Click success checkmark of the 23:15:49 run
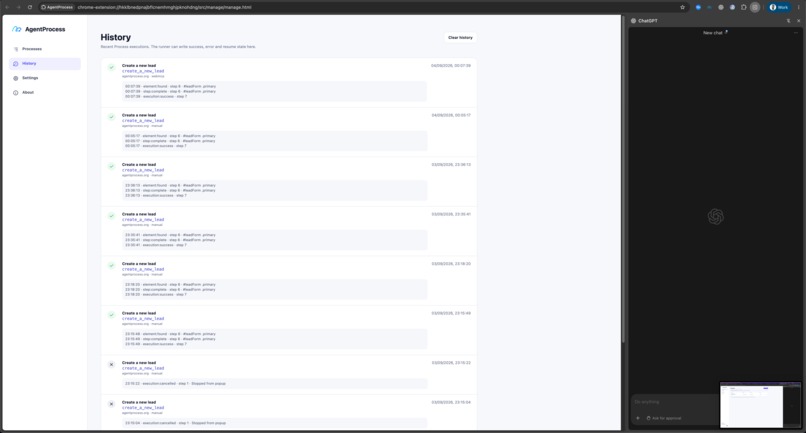The height and width of the screenshot is (433, 806). 111,315
